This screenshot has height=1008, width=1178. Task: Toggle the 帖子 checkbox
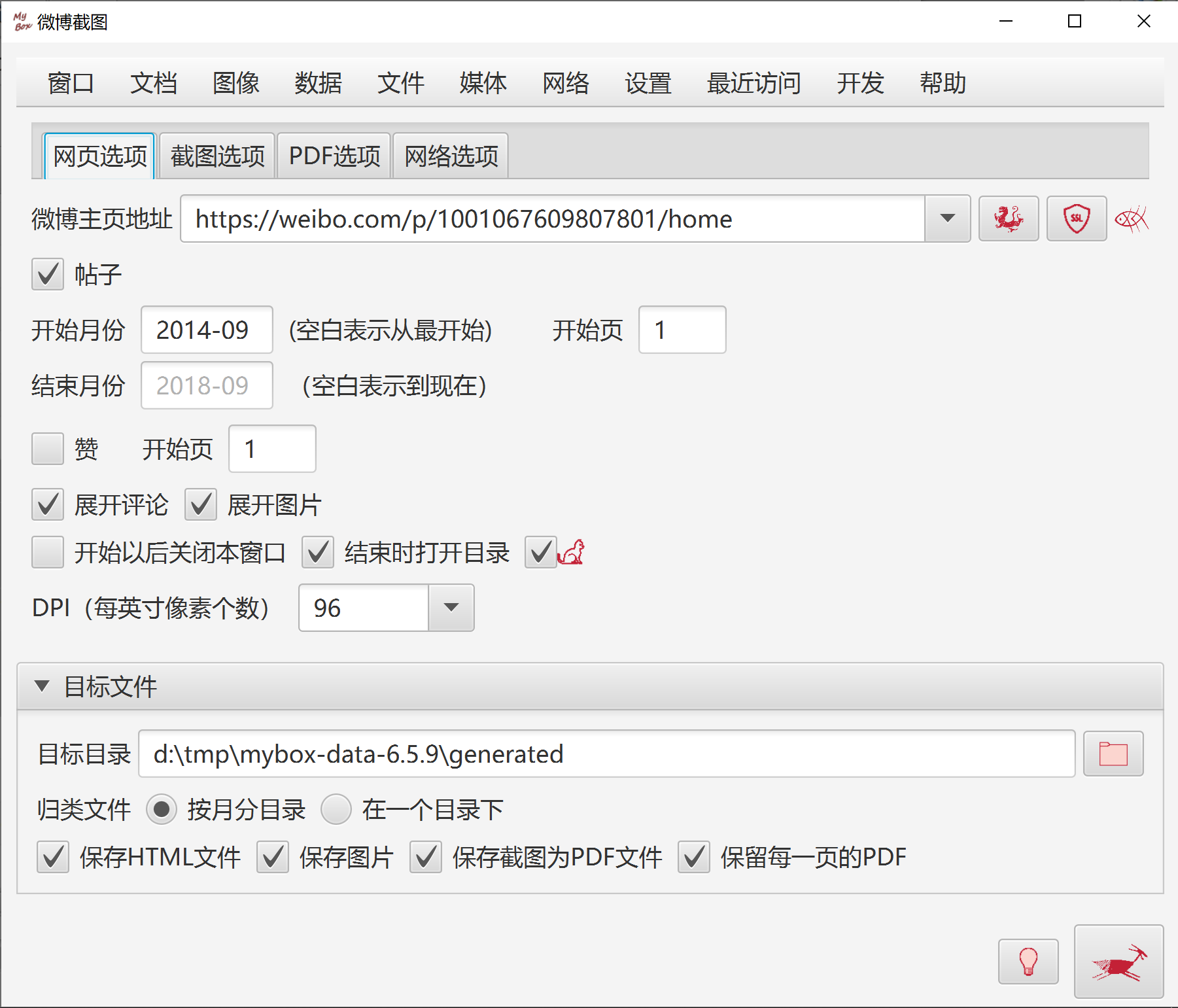(48, 274)
